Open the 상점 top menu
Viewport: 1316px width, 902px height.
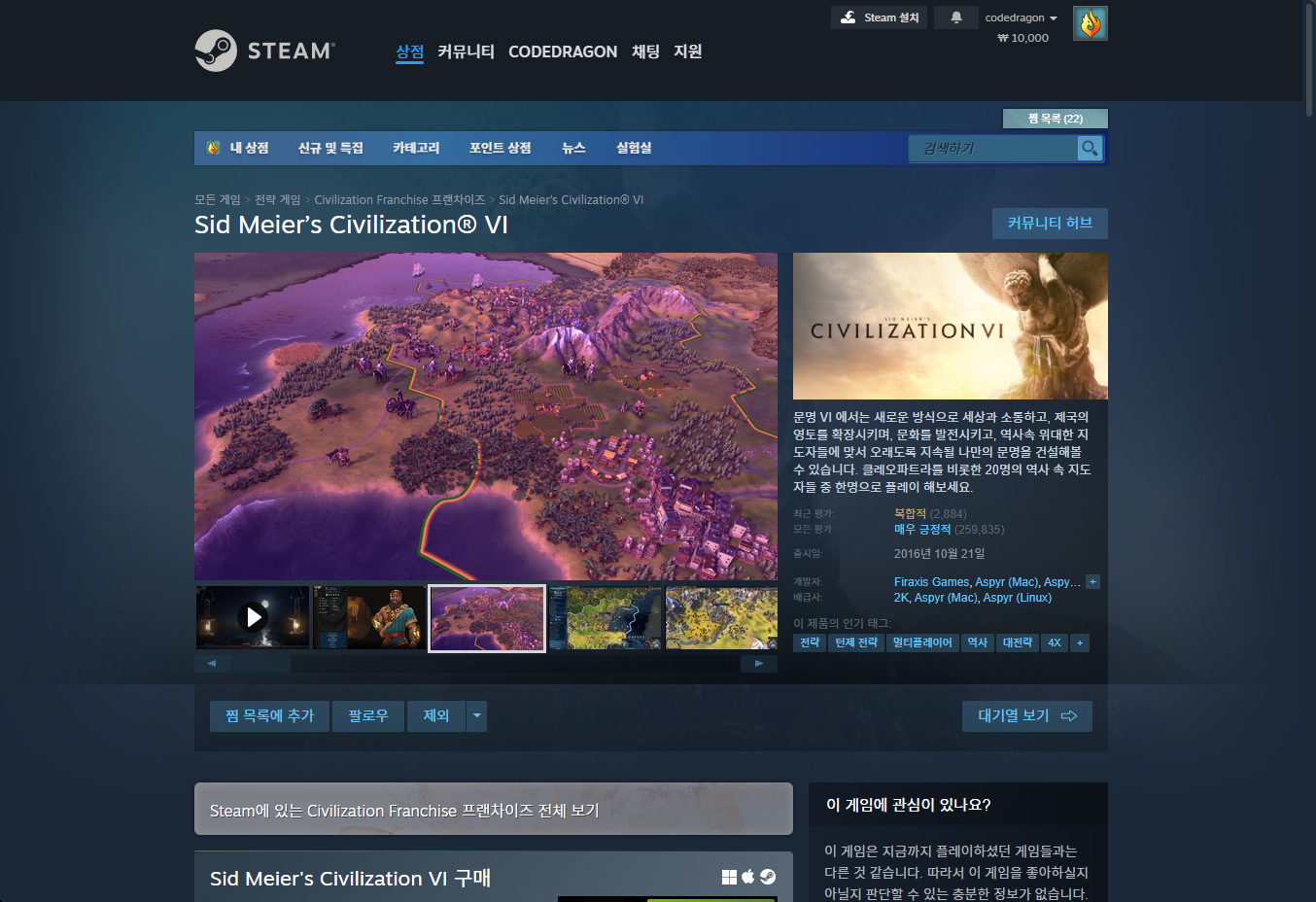(410, 52)
